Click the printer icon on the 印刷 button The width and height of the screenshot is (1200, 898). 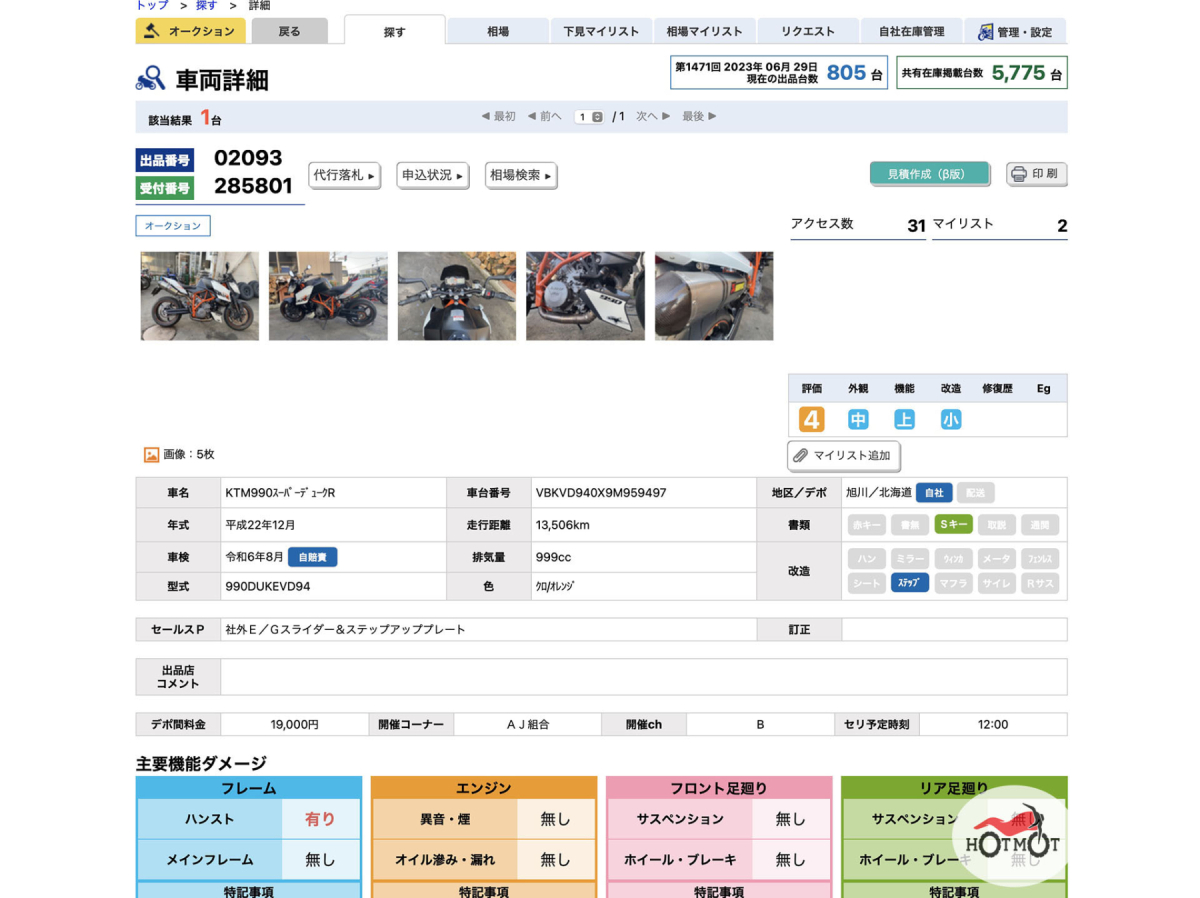pyautogui.click(x=1019, y=174)
